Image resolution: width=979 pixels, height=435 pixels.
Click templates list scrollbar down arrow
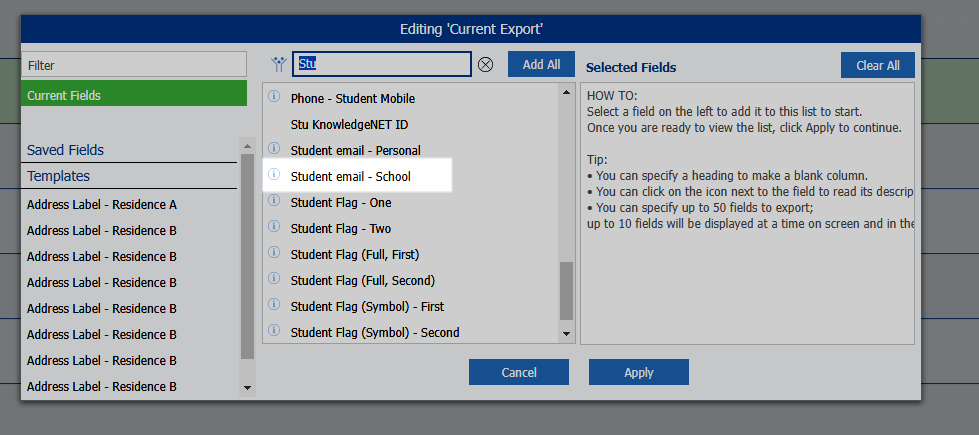247,388
